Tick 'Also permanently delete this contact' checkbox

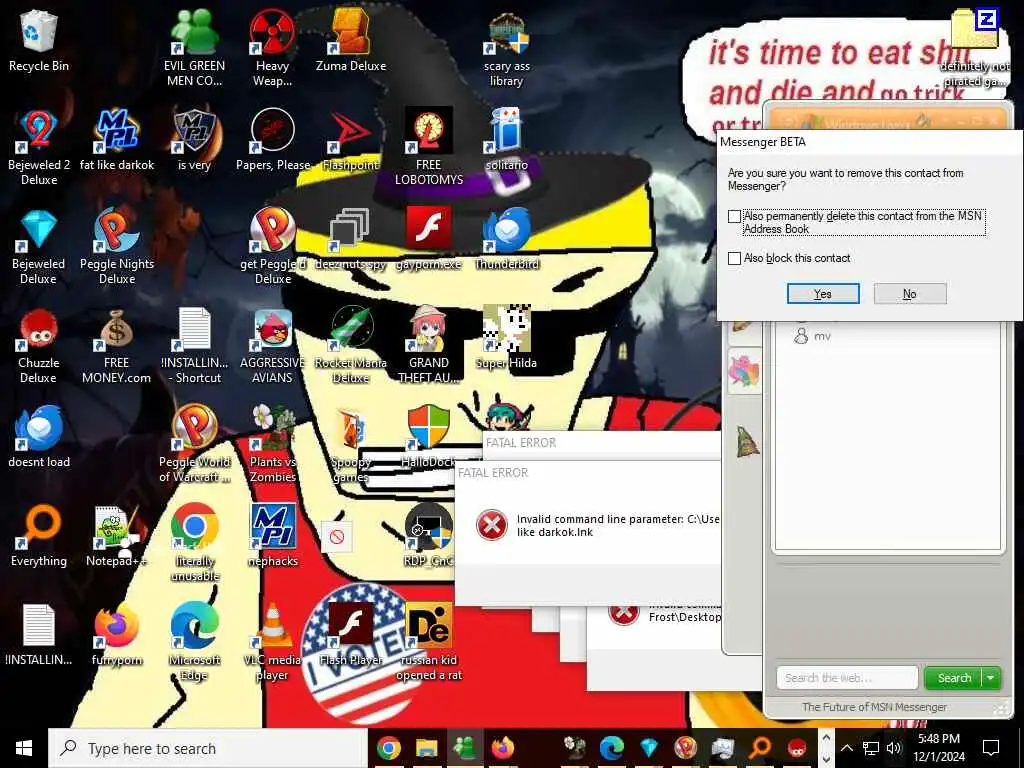pyautogui.click(x=735, y=216)
